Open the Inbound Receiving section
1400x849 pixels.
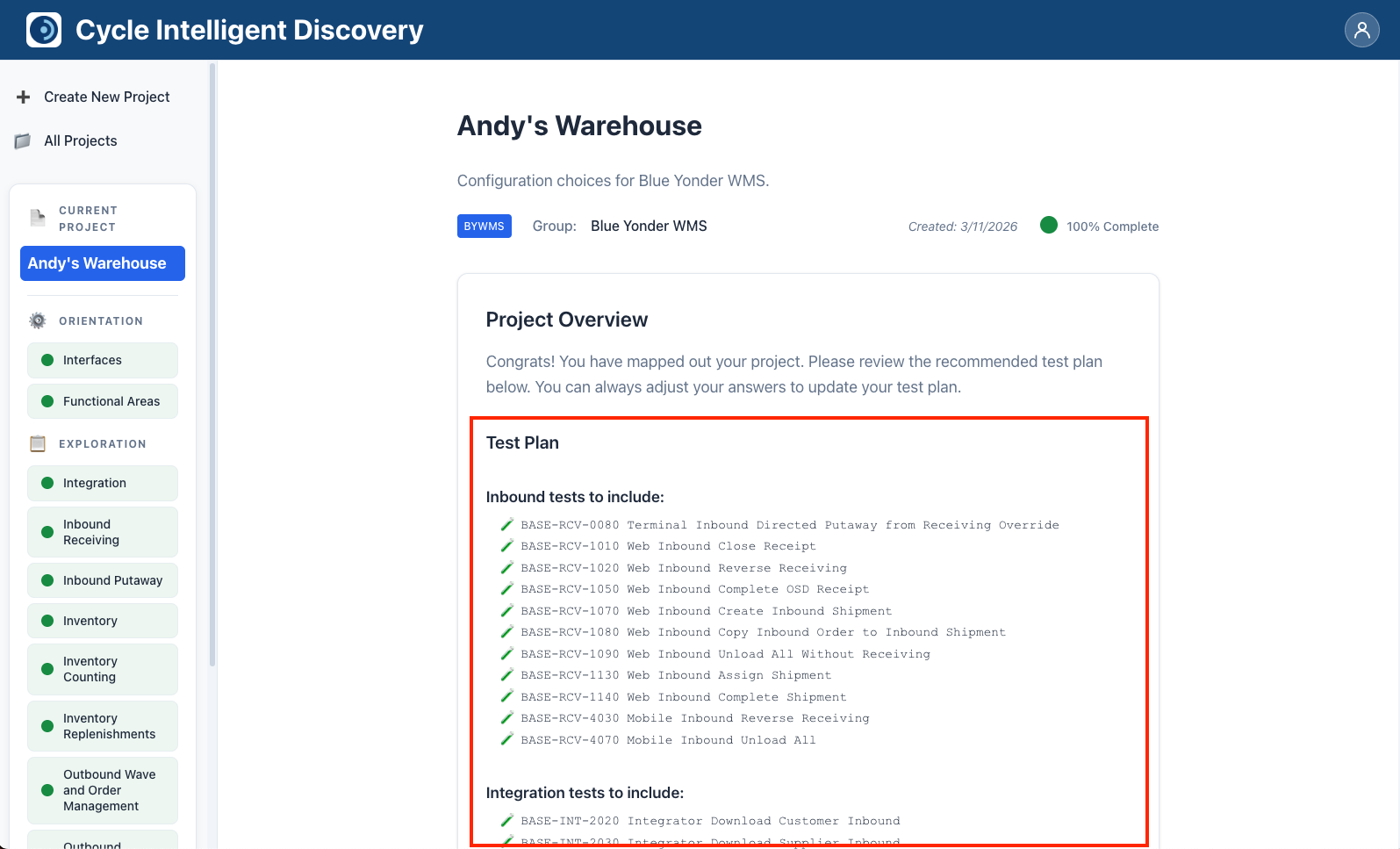103,532
